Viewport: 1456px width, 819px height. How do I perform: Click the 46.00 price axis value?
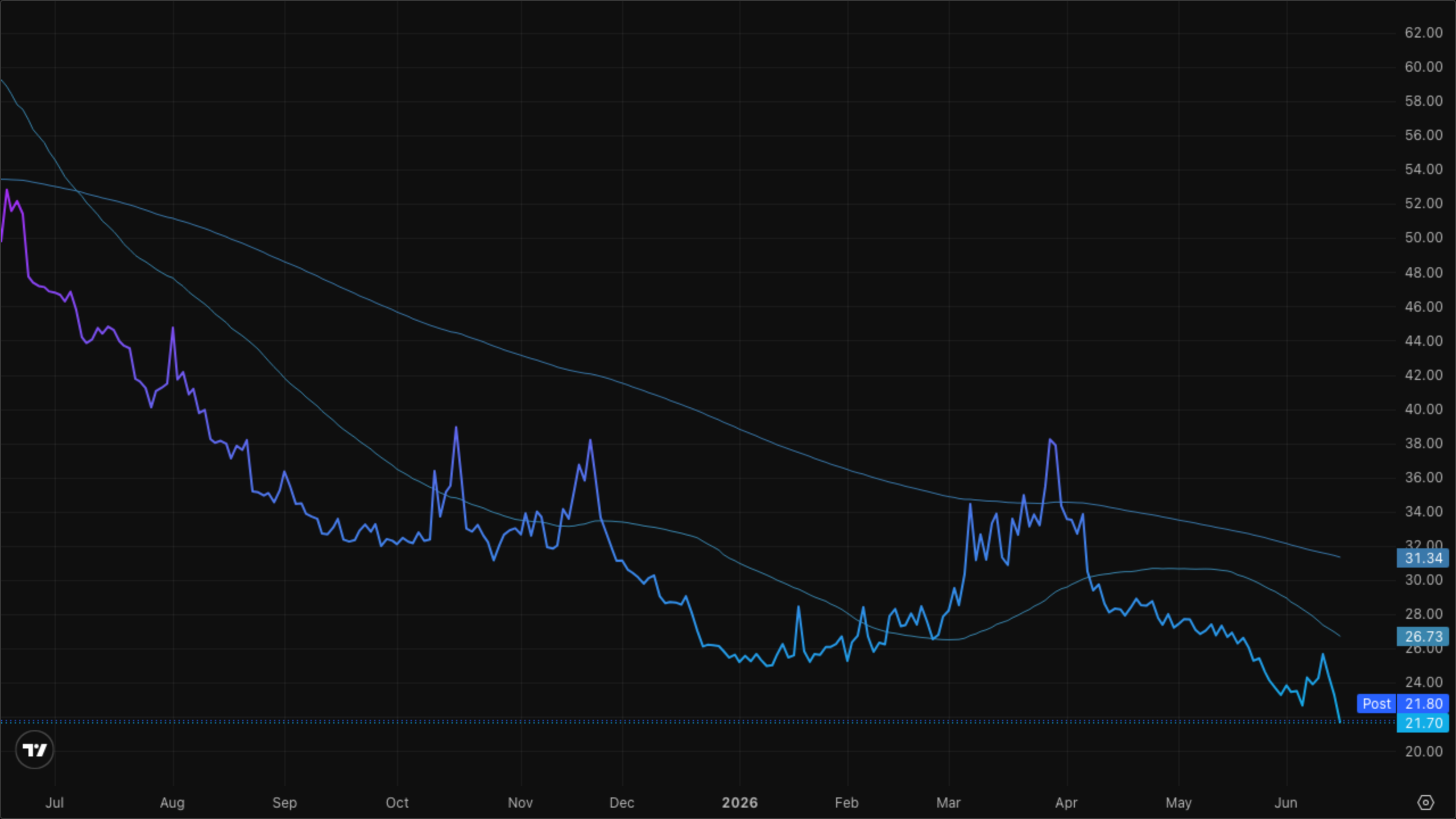1424,307
